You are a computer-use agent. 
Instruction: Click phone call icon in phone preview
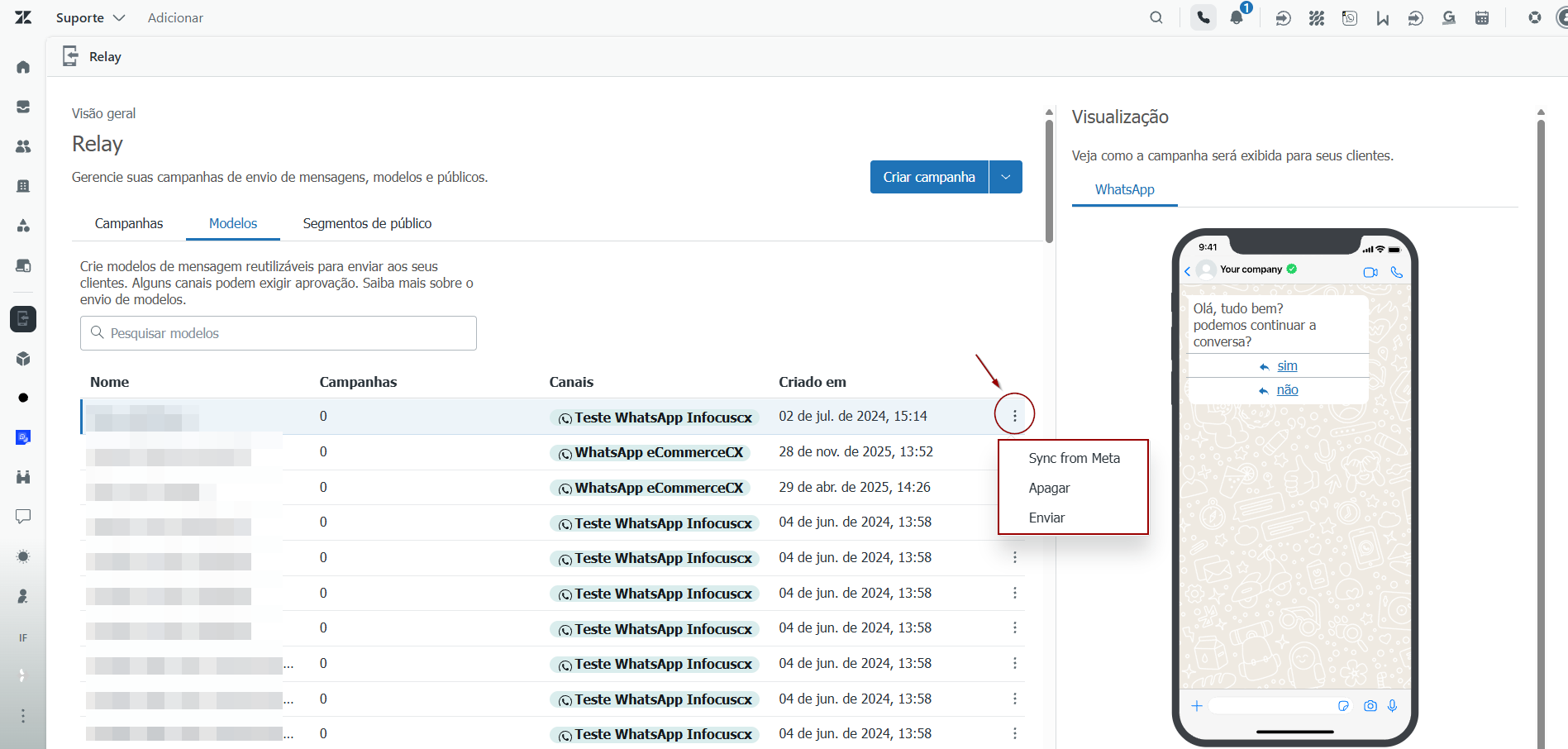click(x=1397, y=272)
